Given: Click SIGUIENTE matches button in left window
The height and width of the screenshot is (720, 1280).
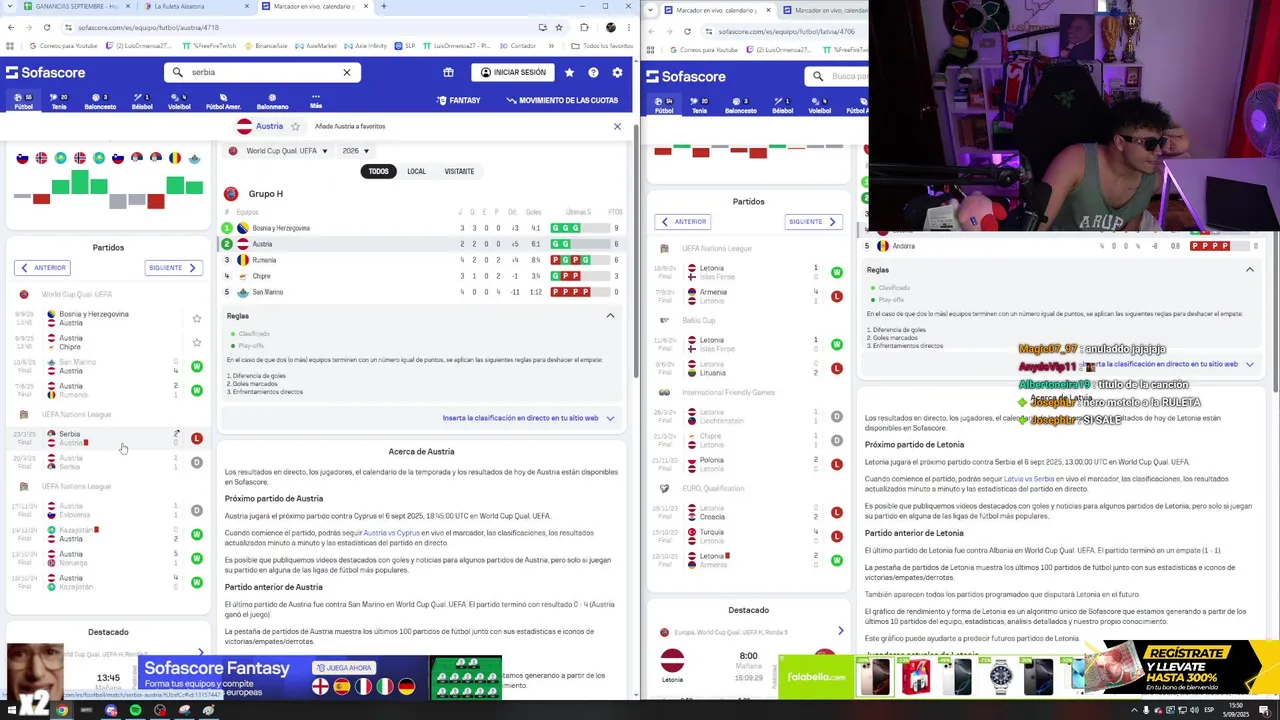Looking at the screenshot, I should (173, 268).
